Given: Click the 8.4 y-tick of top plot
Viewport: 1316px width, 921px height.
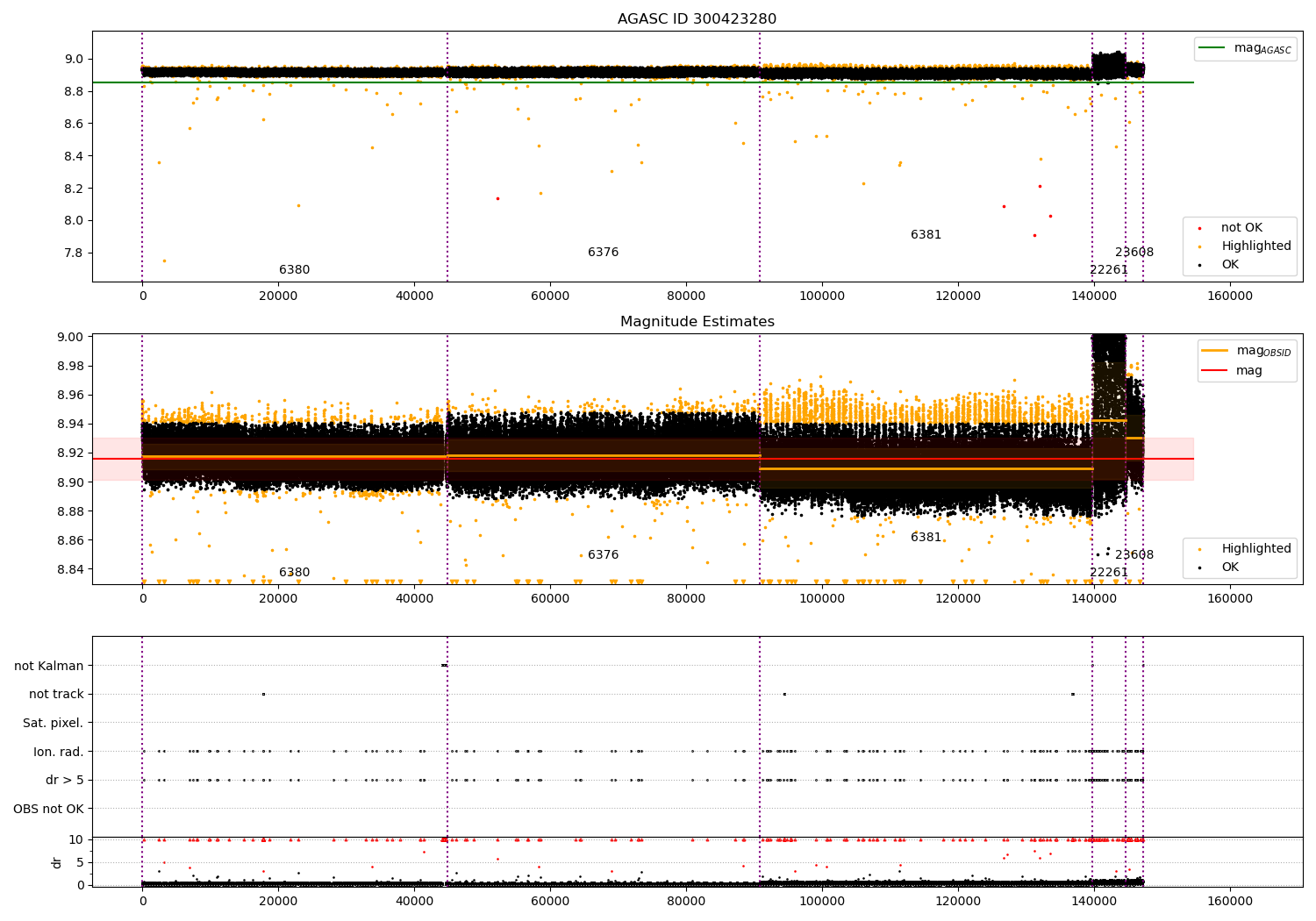Looking at the screenshot, I should pos(75,156).
